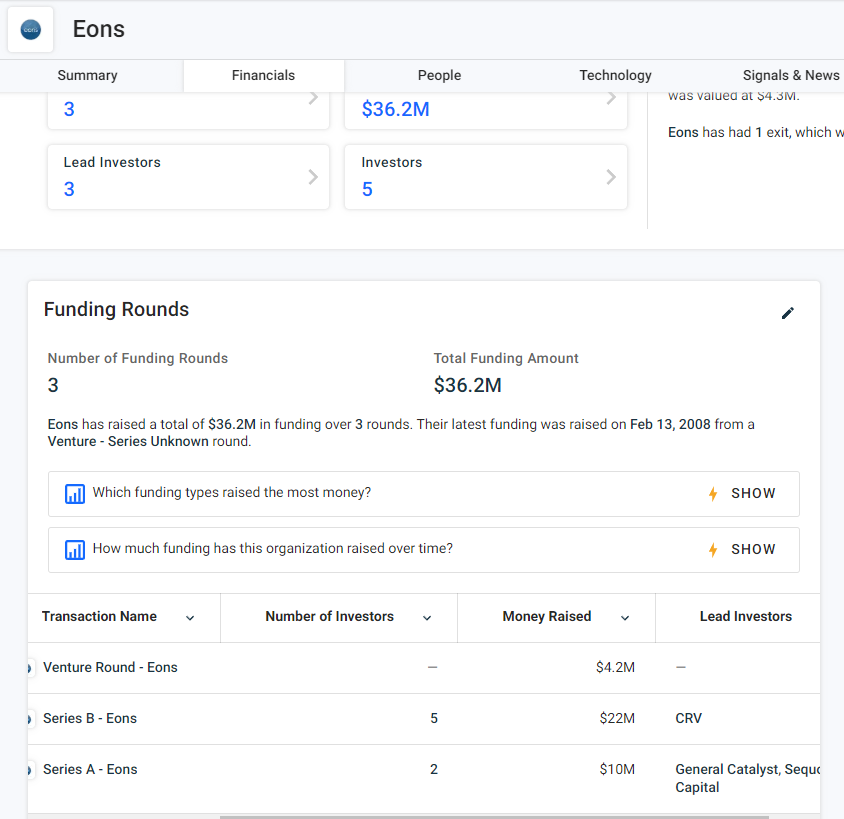This screenshot has width=844, height=819.
Task: Click the horizontal scrollbar below the funding table
Action: pos(494,817)
